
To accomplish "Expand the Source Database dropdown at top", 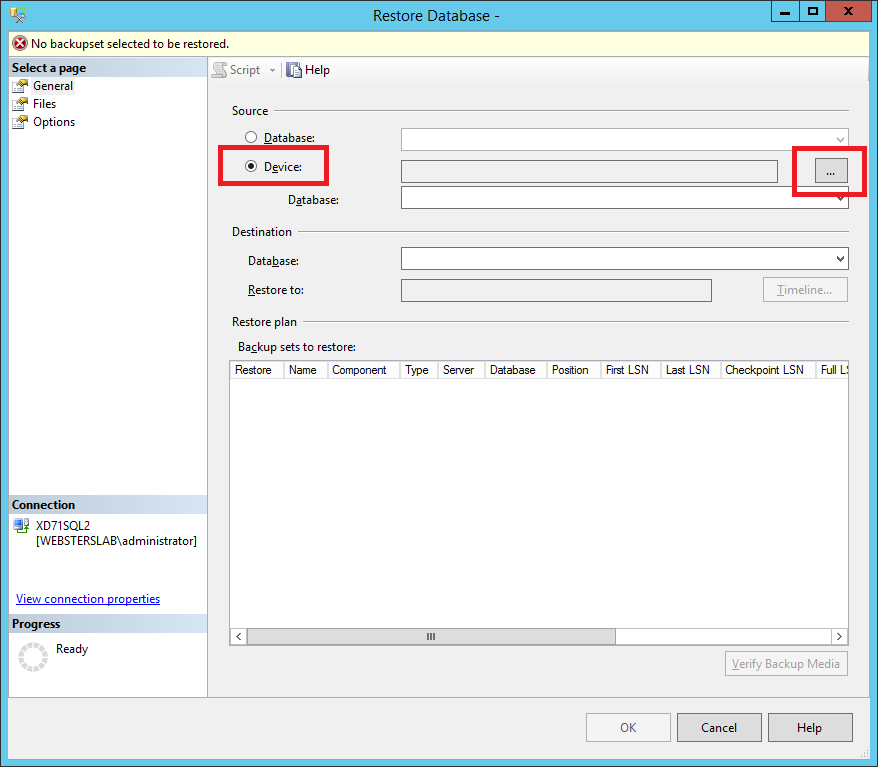I will click(839, 139).
